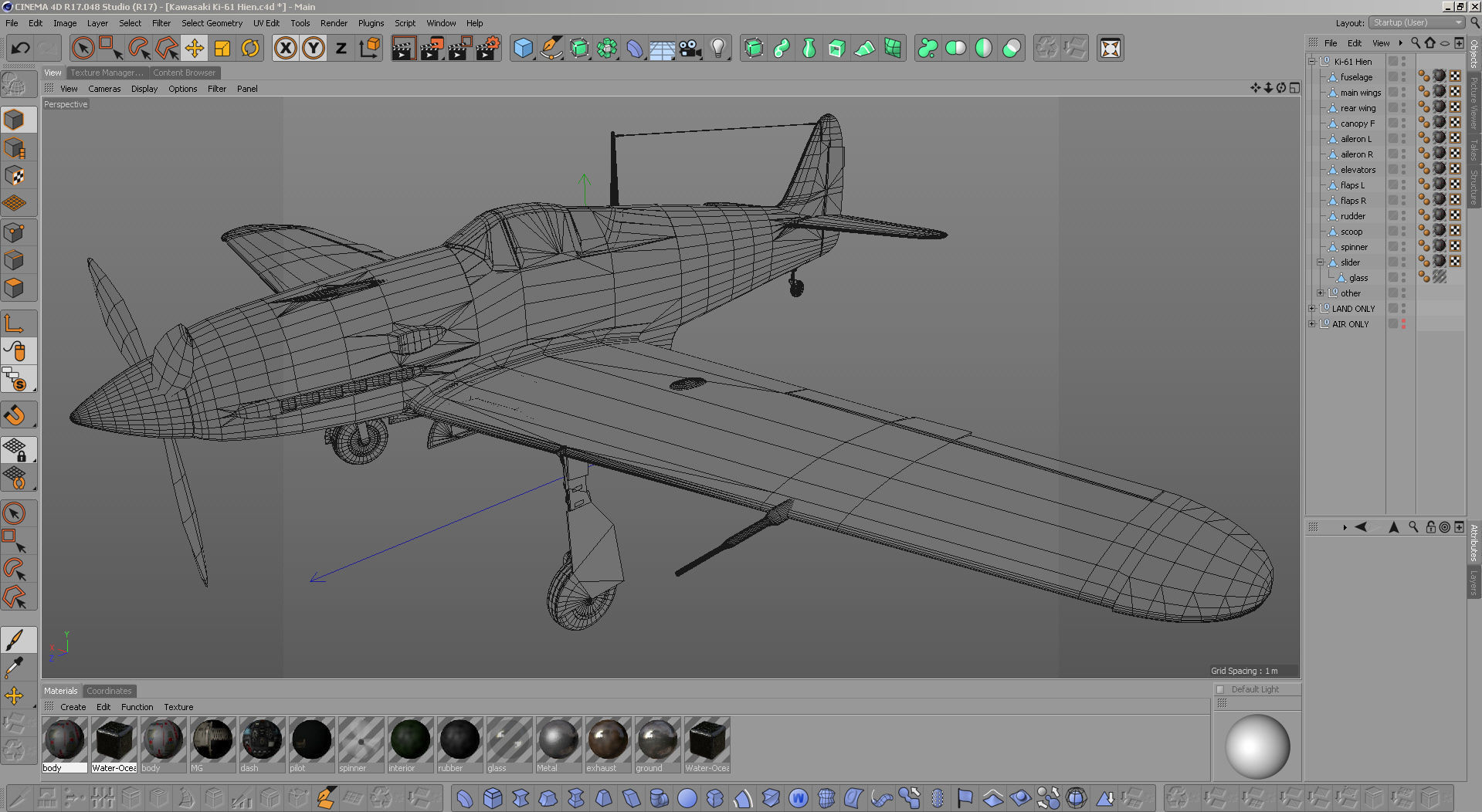
Task: Toggle X axis lock
Action: [x=286, y=49]
